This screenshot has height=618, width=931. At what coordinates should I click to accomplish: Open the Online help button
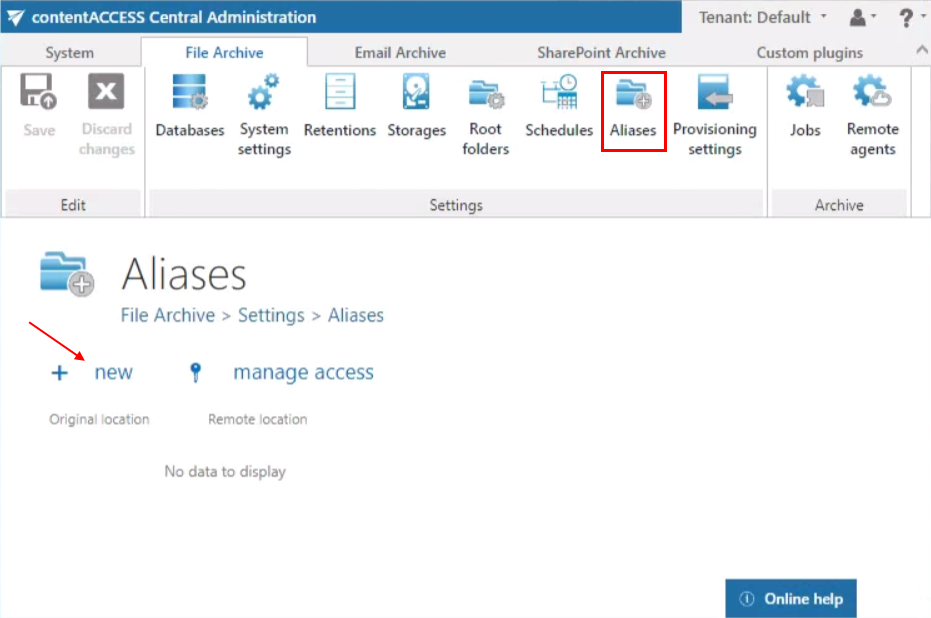pyautogui.click(x=791, y=599)
